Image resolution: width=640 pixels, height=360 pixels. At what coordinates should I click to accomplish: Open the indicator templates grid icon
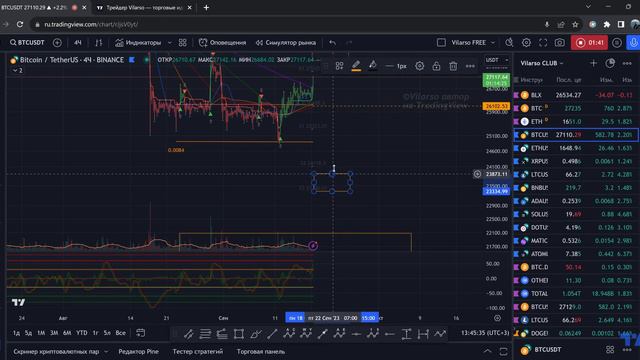click(x=182, y=42)
